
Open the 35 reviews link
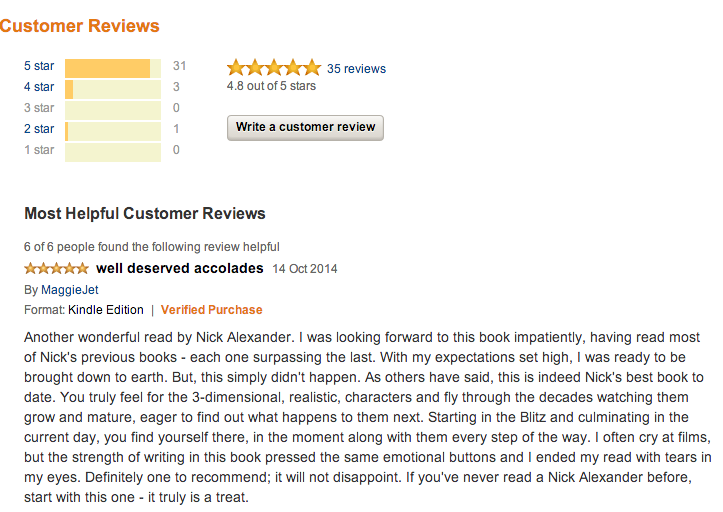(x=356, y=69)
